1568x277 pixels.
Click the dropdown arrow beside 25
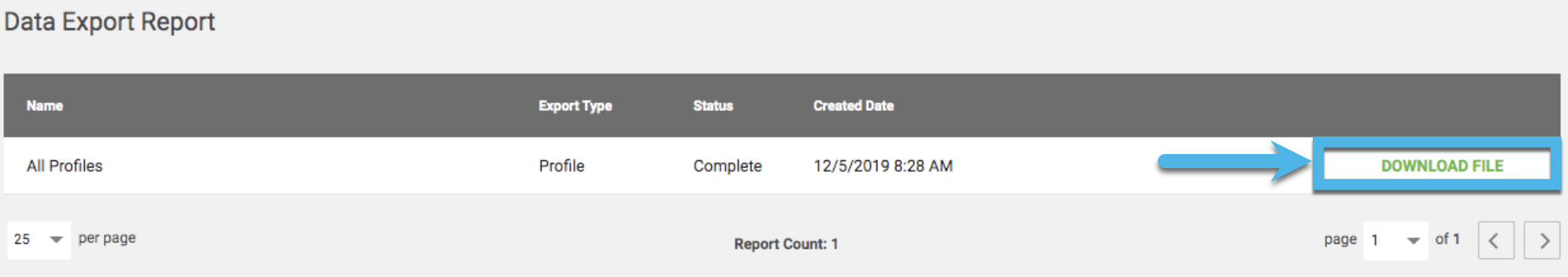(57, 240)
